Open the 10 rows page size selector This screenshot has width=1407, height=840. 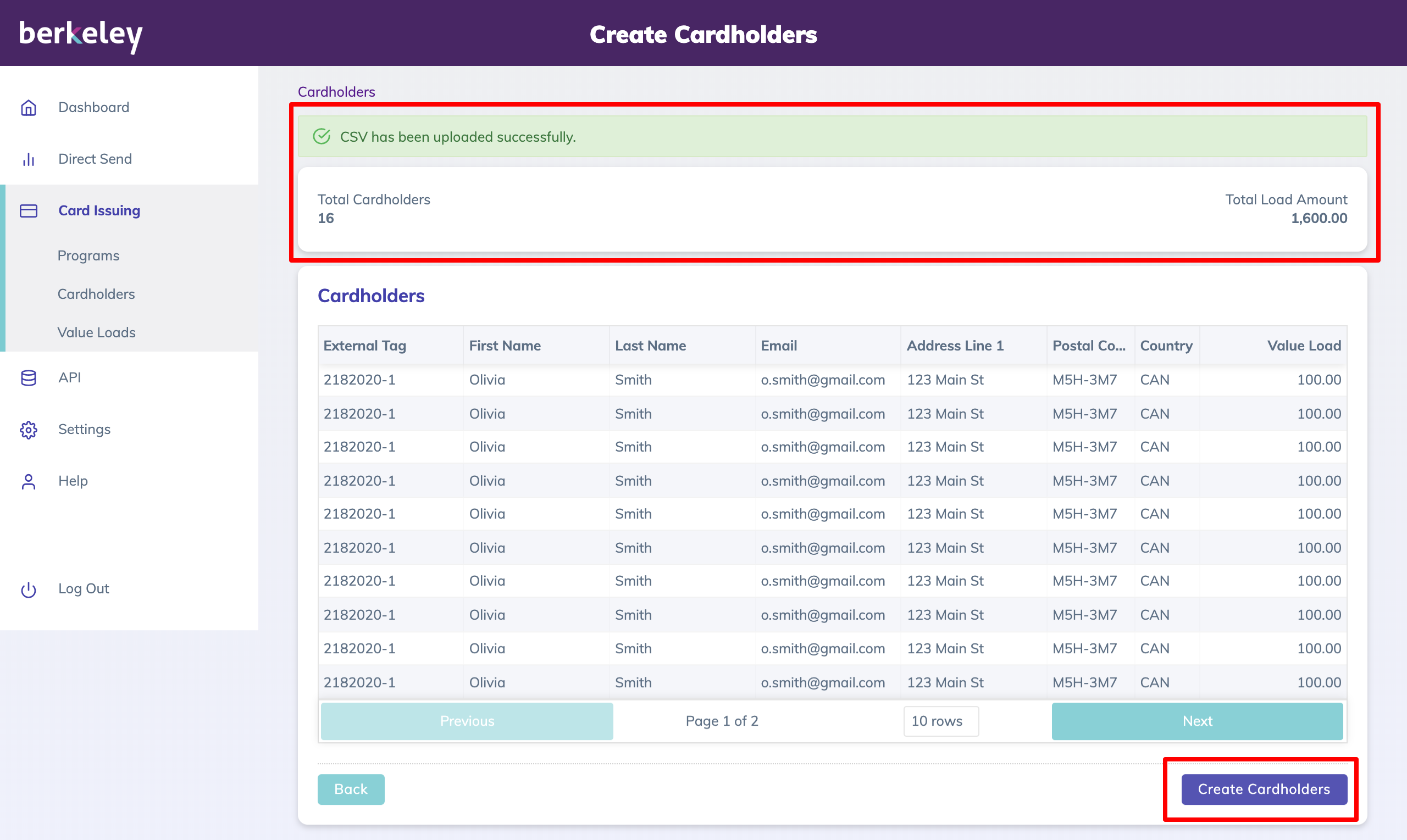[940, 721]
